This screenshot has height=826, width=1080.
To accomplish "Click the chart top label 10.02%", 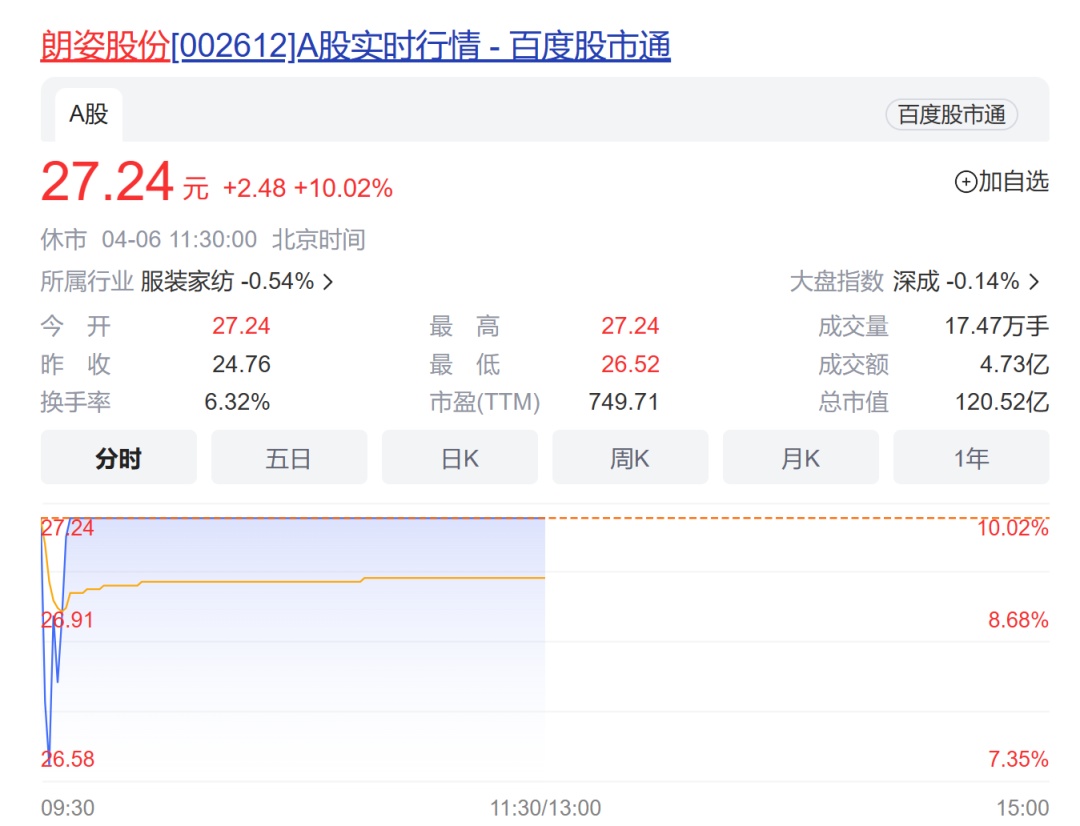I will pos(1013,528).
